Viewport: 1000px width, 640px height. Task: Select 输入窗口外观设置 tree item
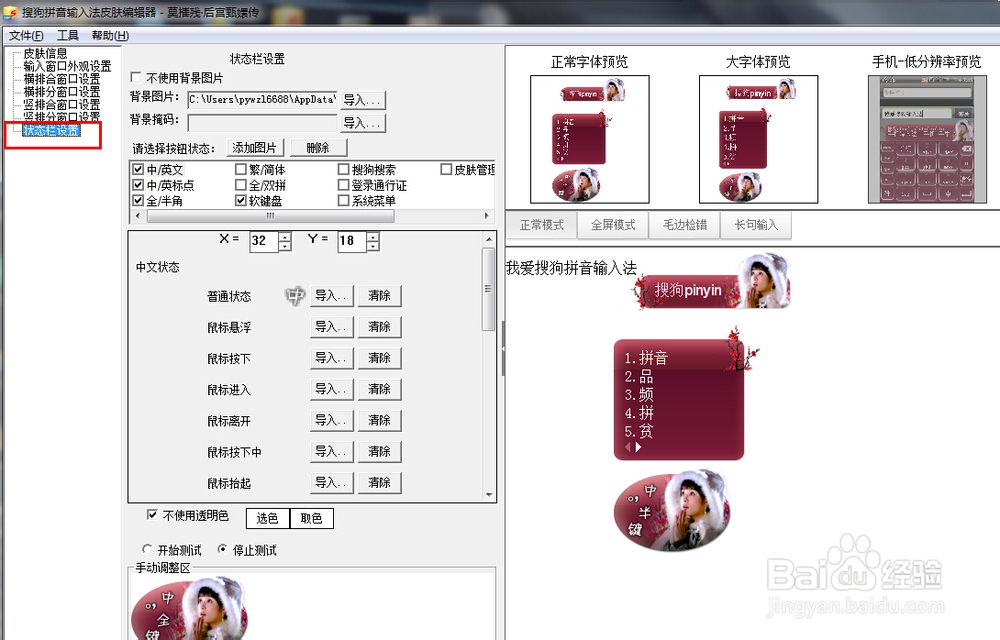pyautogui.click(x=68, y=66)
